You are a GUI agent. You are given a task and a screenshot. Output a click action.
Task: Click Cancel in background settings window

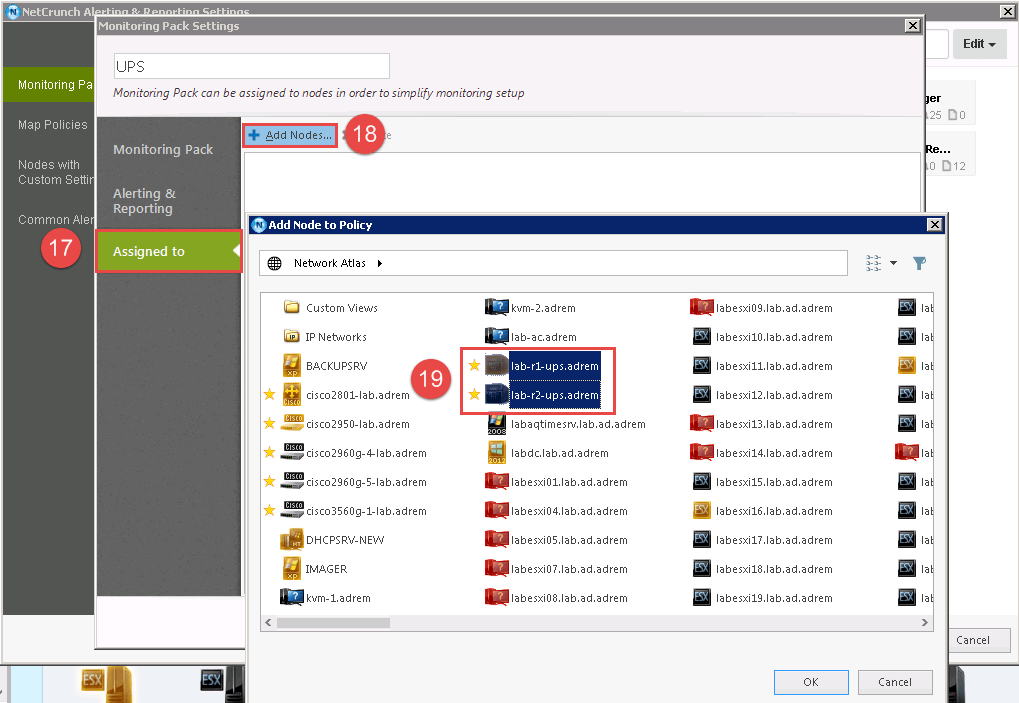pos(973,640)
